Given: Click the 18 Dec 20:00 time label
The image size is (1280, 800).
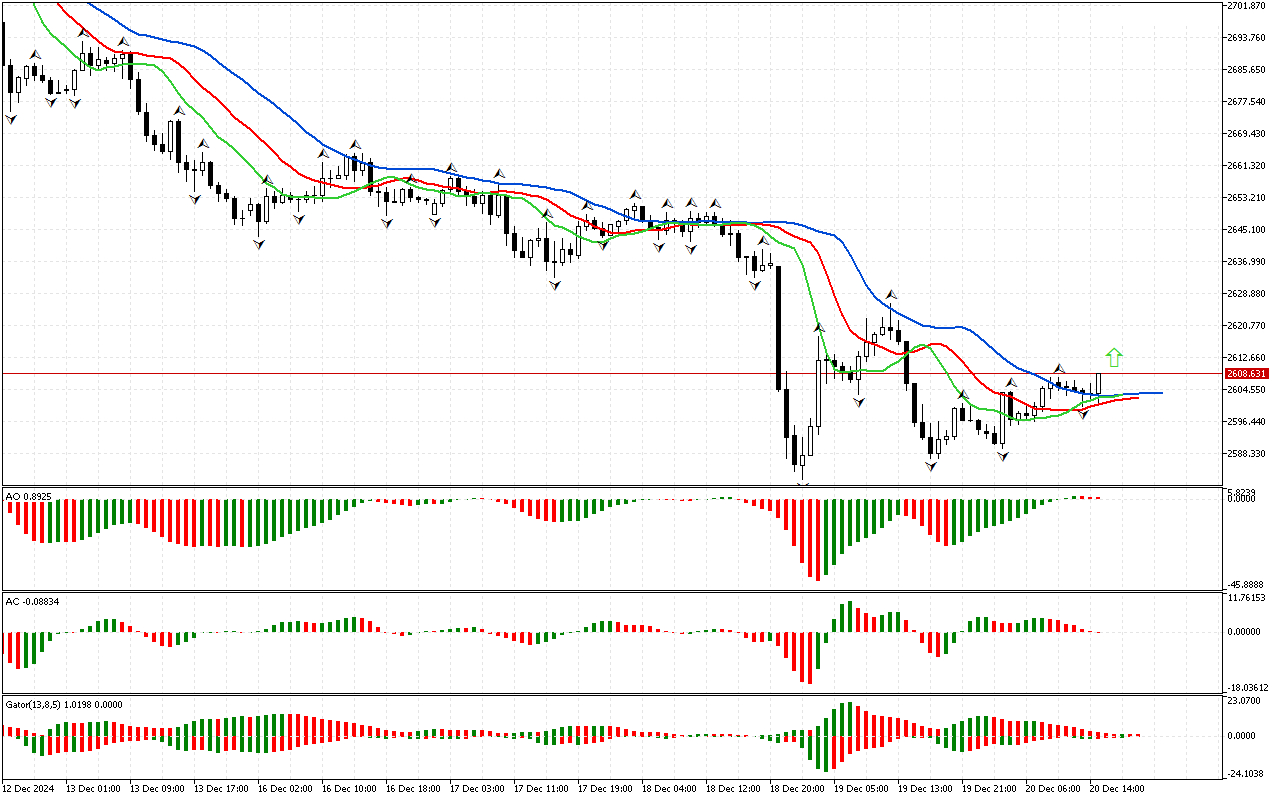Looking at the screenshot, I should click(x=797, y=789).
